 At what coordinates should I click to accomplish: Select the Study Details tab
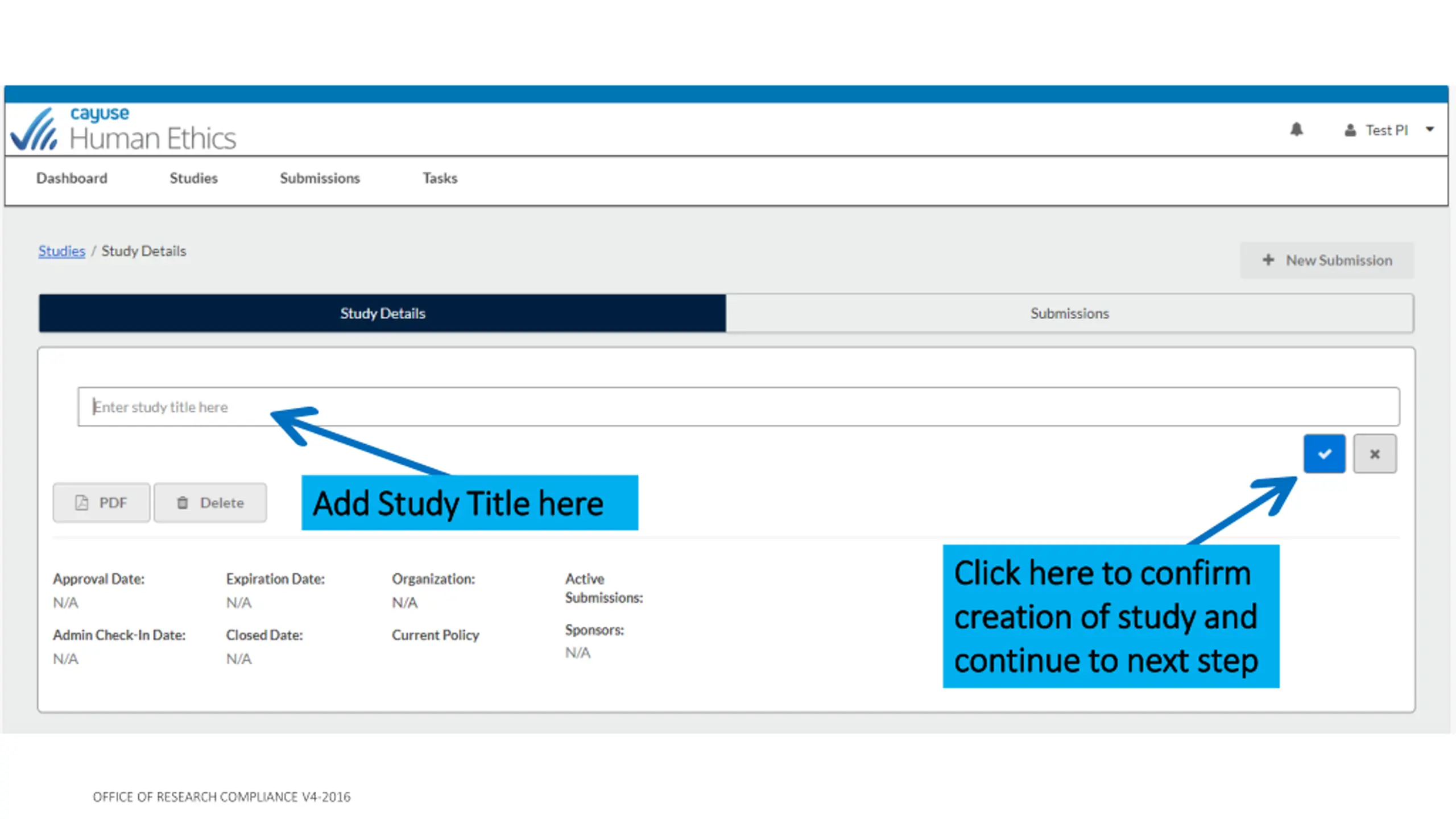point(382,313)
